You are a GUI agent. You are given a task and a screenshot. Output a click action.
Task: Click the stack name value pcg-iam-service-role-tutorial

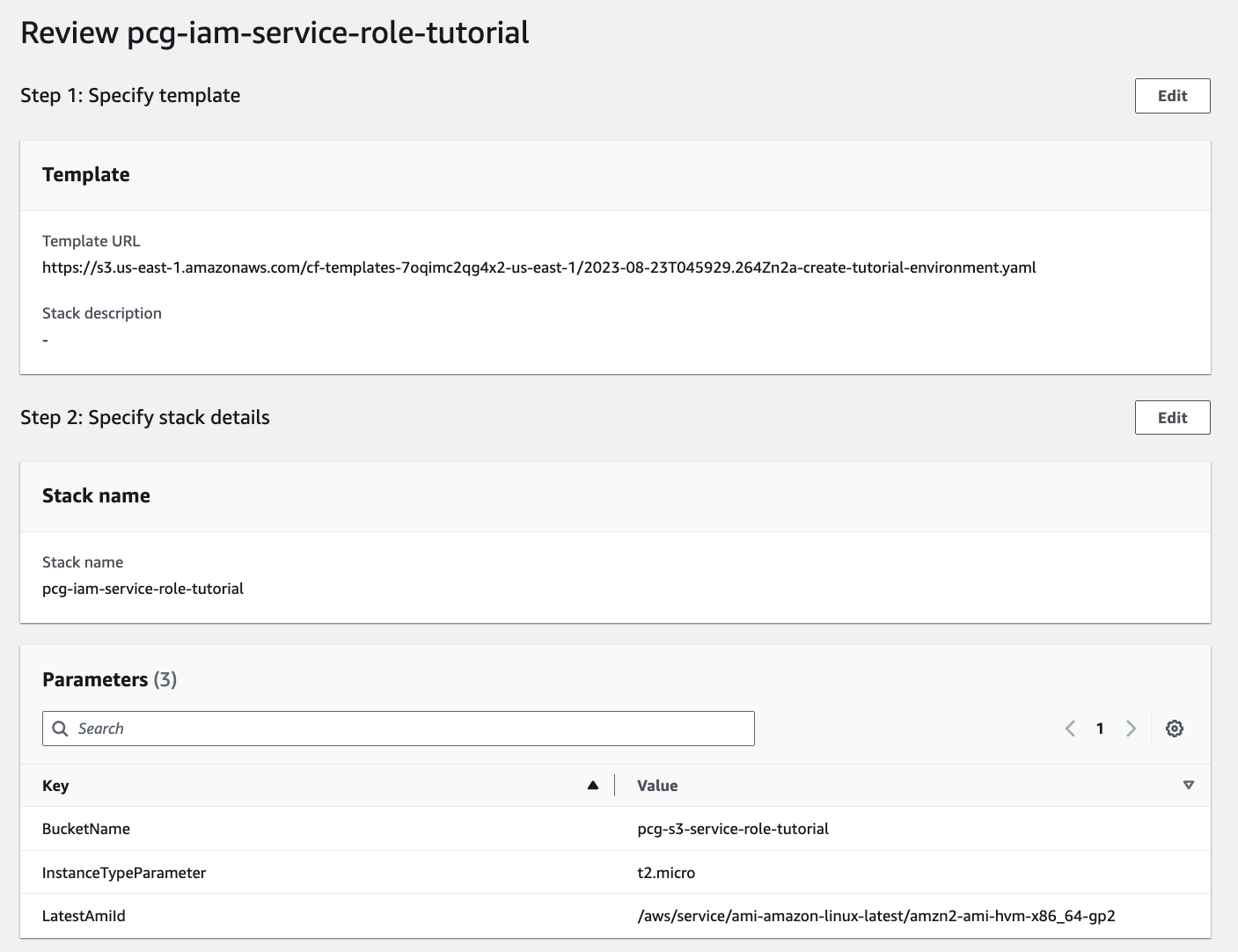(x=143, y=589)
